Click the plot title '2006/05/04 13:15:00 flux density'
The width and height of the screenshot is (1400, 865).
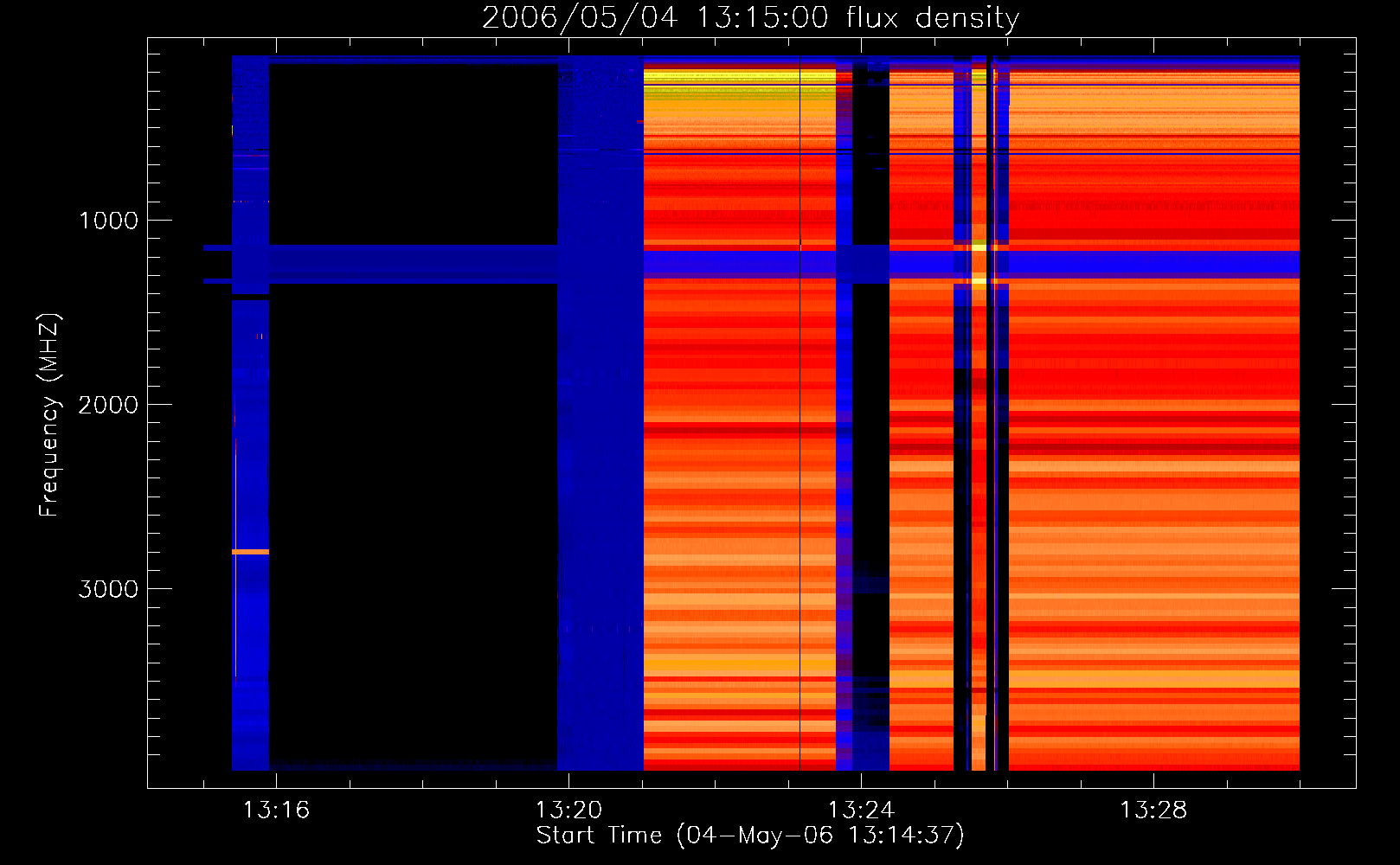(x=750, y=17)
